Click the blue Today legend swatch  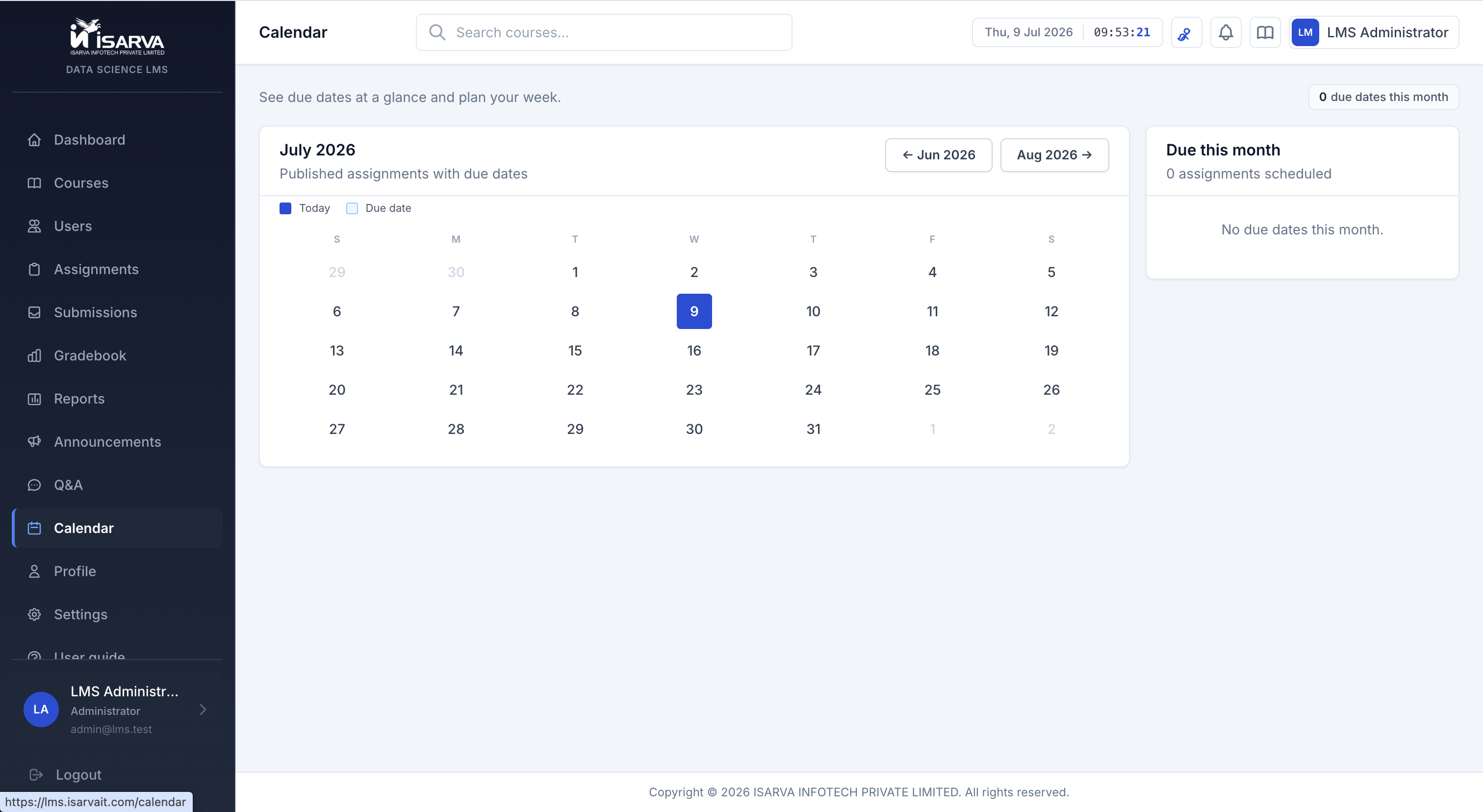coord(285,208)
